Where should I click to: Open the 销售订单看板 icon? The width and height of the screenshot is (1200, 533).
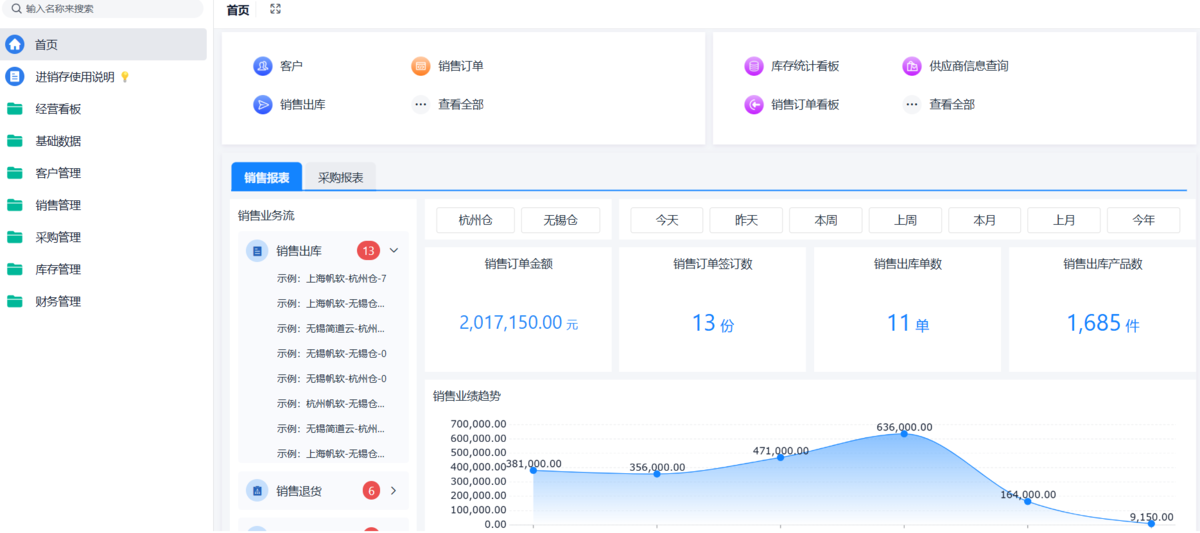754,104
